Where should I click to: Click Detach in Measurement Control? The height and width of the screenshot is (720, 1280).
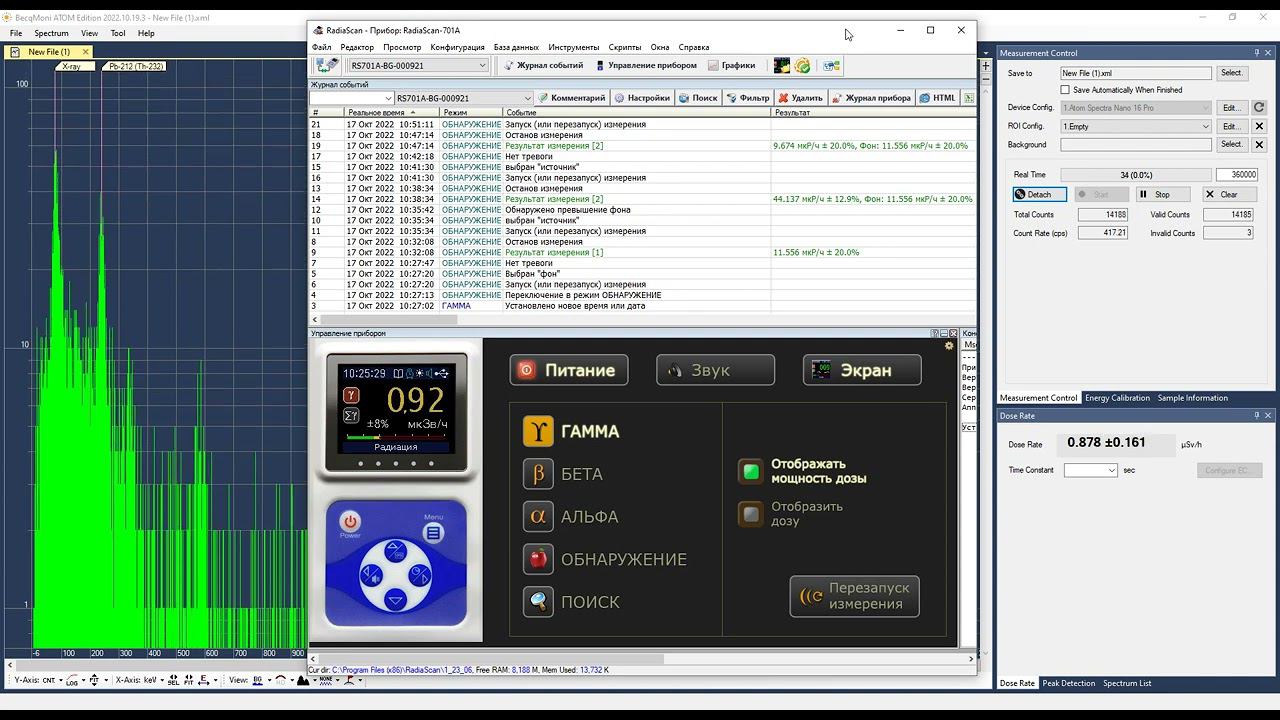point(1039,194)
